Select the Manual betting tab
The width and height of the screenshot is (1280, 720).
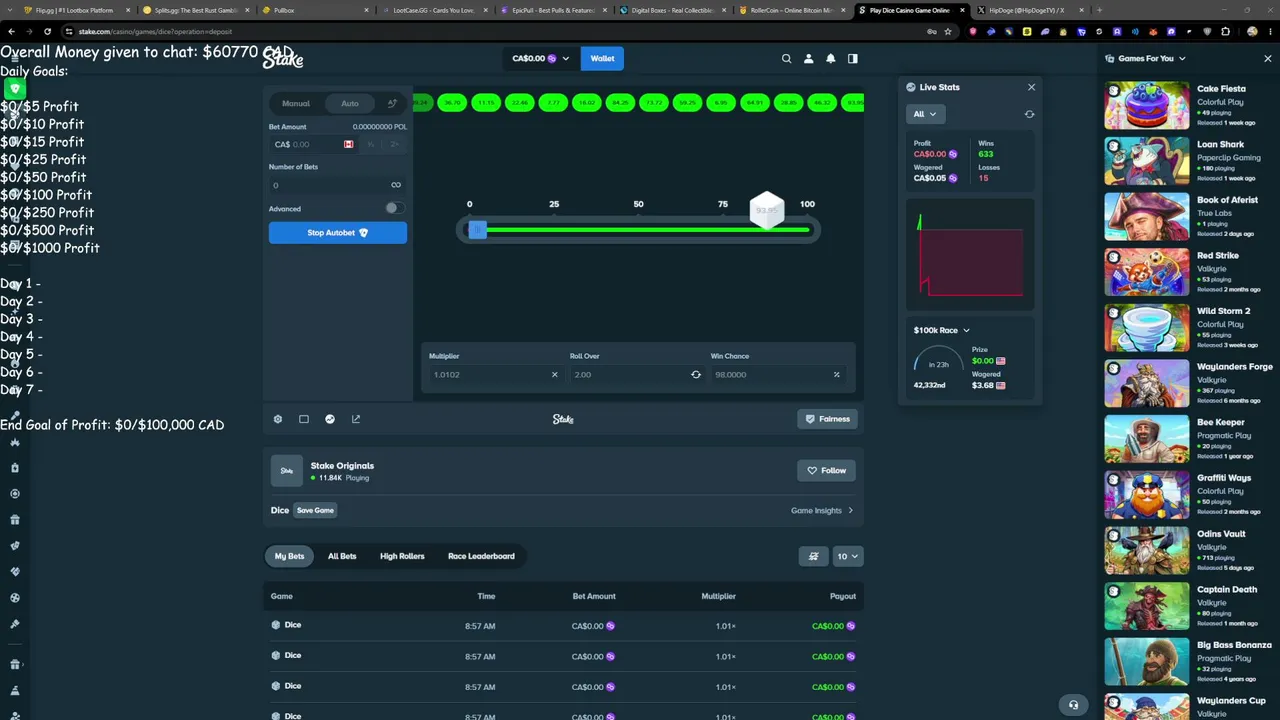point(295,103)
